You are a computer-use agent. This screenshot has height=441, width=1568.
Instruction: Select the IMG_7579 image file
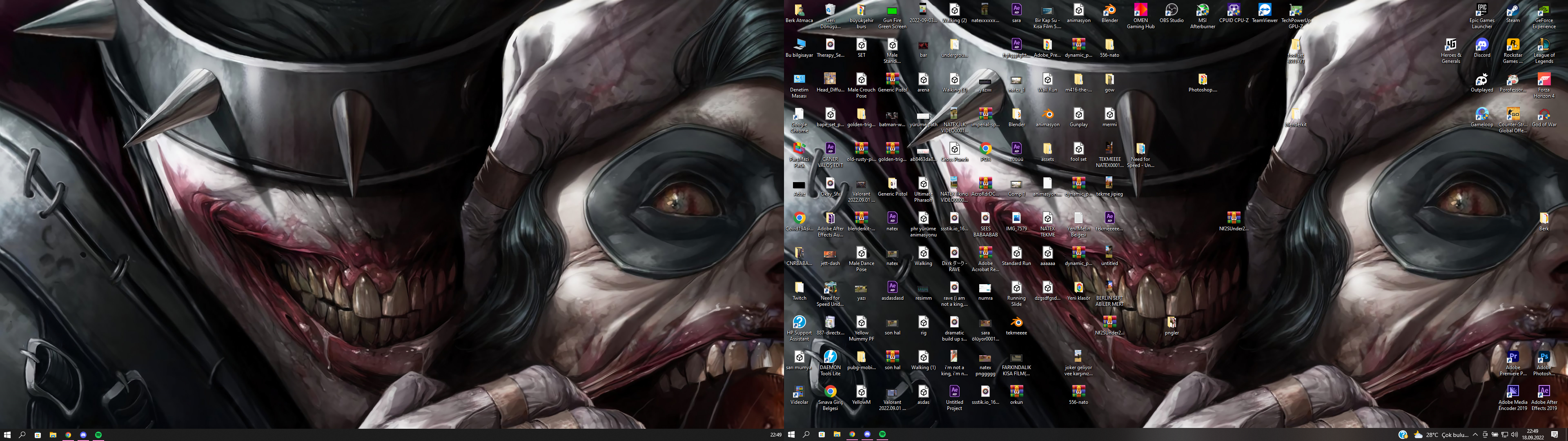[x=1016, y=222]
